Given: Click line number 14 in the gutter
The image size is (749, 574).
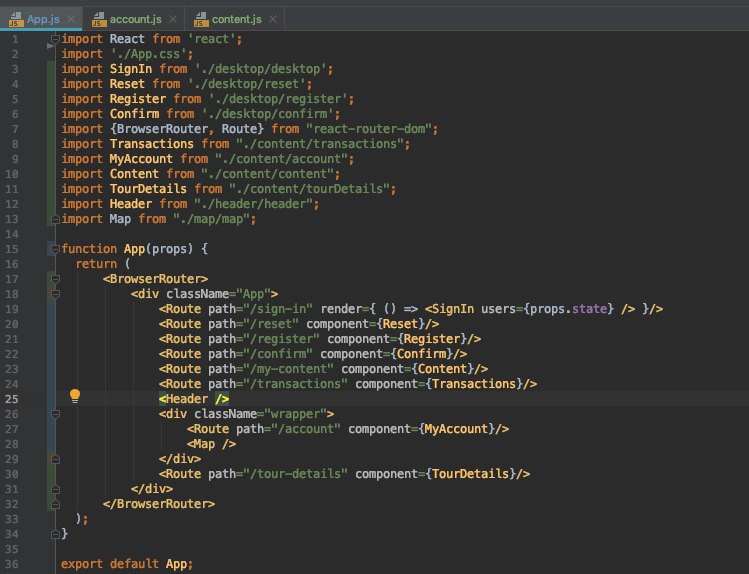Looking at the screenshot, I should pos(12,234).
